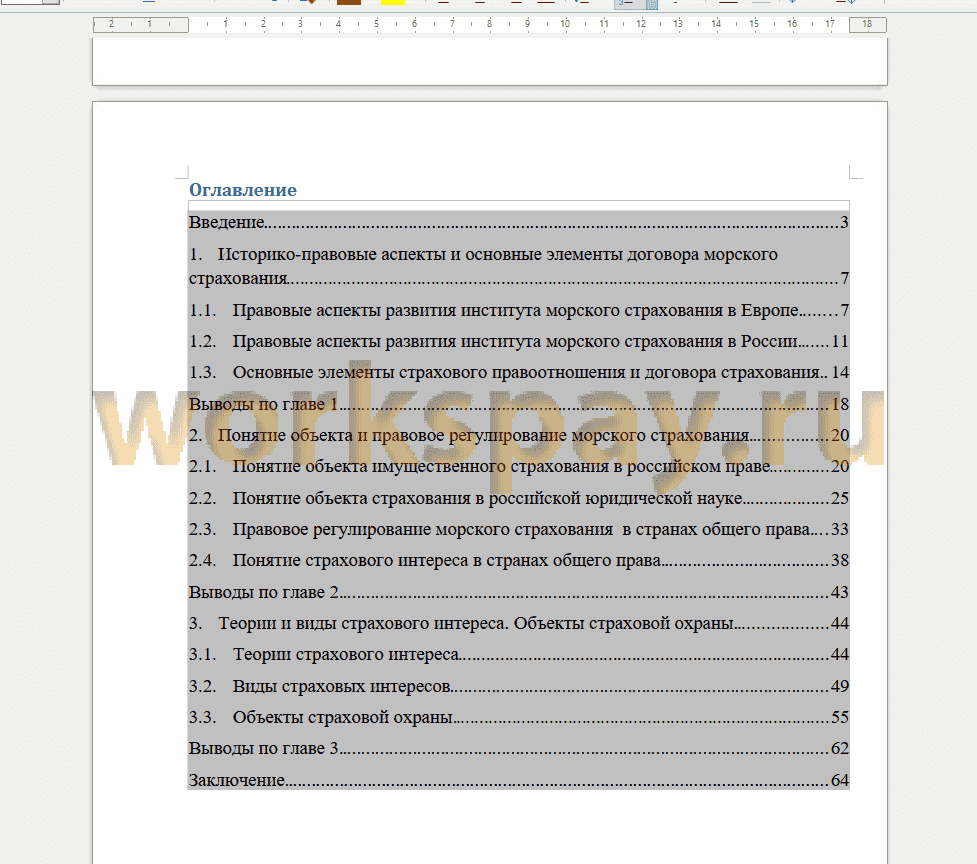Click entry 3.3 'Объекты страховой охраны'
The image size is (977, 864).
(518, 718)
